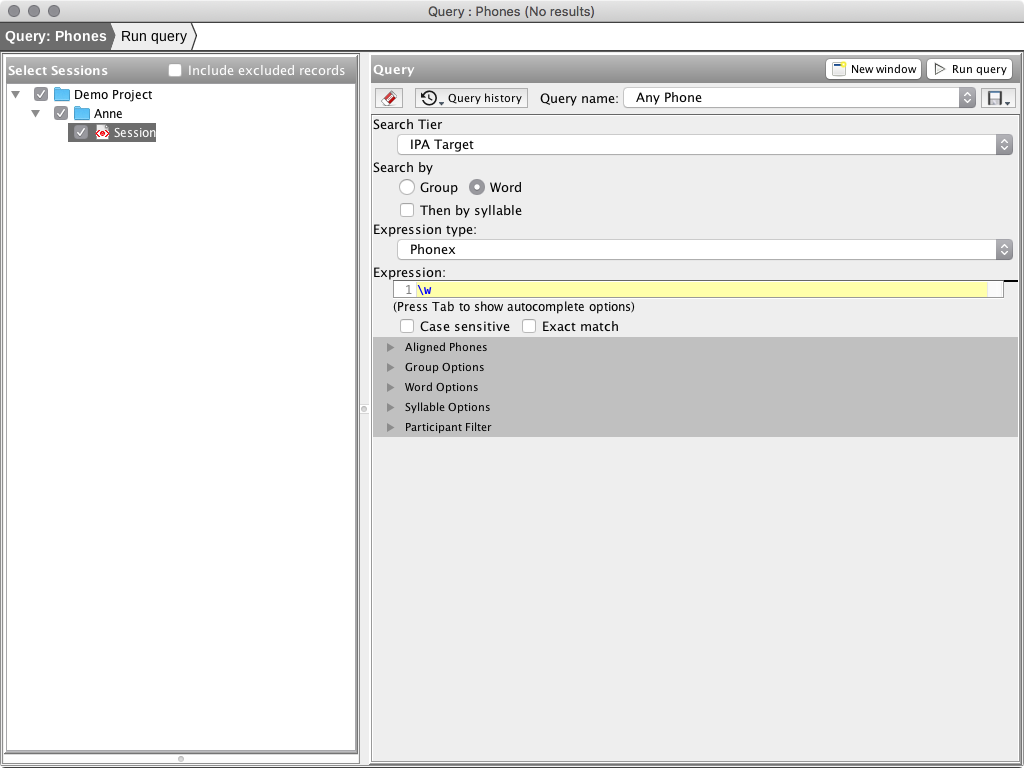1024x768 pixels.
Task: Enable the Case sensitive option
Action: (x=407, y=326)
